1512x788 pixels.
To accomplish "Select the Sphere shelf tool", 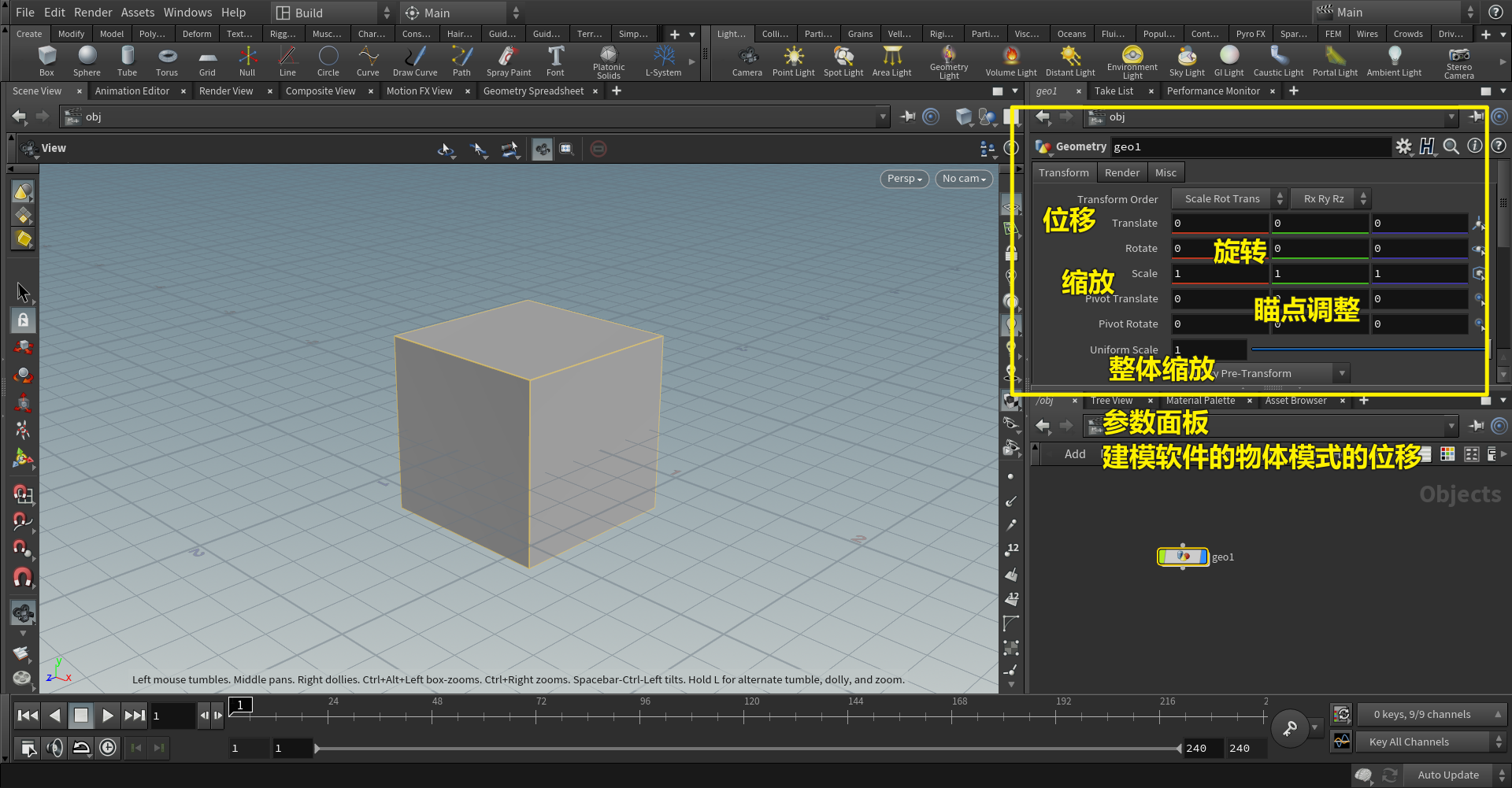I will [87, 61].
